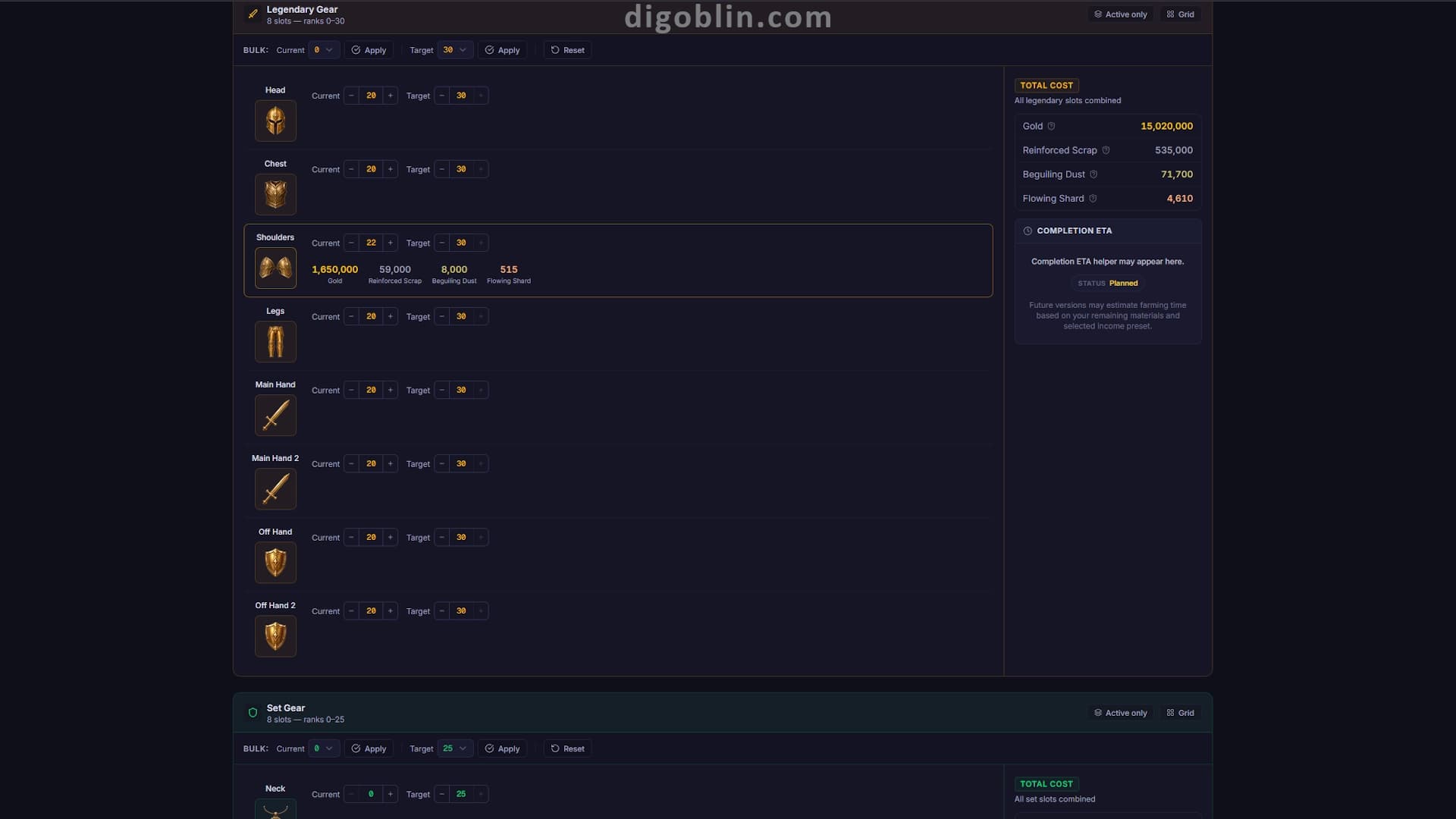The height and width of the screenshot is (819, 1456).
Task: Click the Off Hand 2 shield icon
Action: point(275,635)
